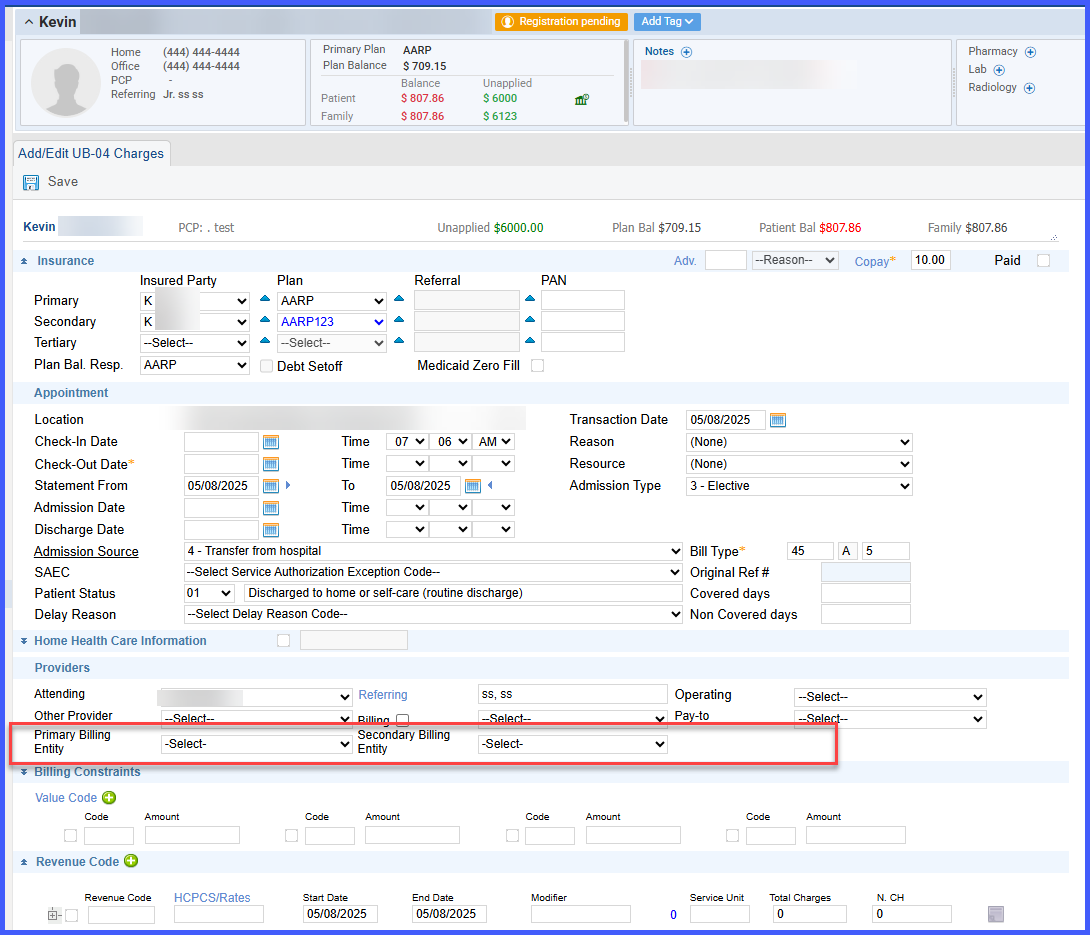1090x935 pixels.
Task: Click the Save floppy disk icon
Action: point(31,182)
